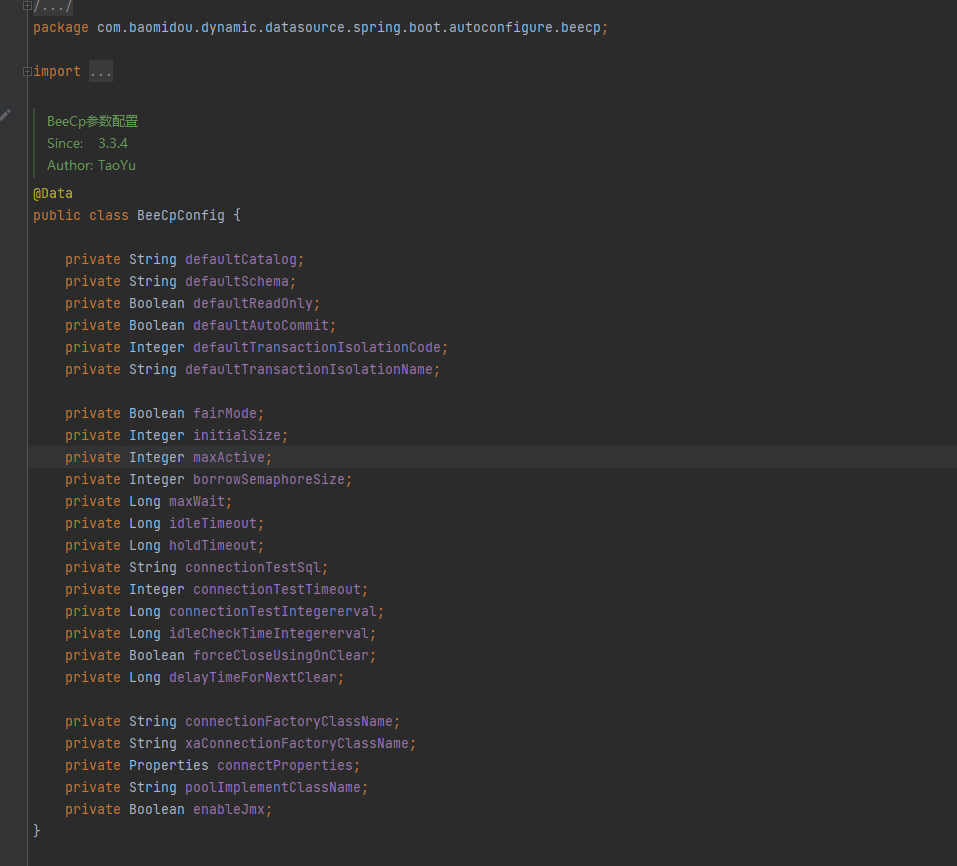Viewport: 957px width, 866px height.
Task: Click the borrowSemaphoreSize field
Action: pyautogui.click(x=268, y=479)
